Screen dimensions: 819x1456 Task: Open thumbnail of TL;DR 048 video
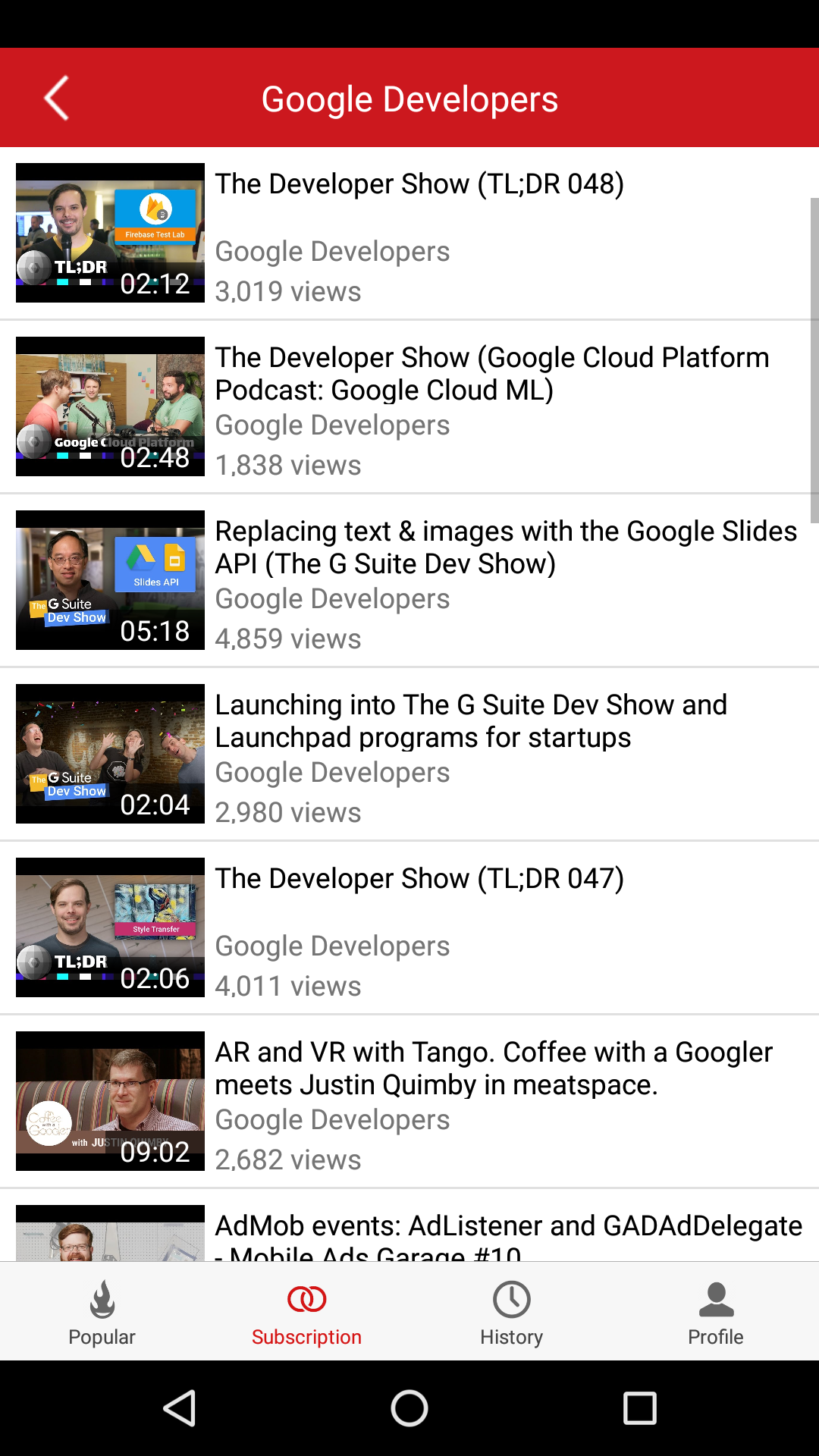[x=110, y=233]
